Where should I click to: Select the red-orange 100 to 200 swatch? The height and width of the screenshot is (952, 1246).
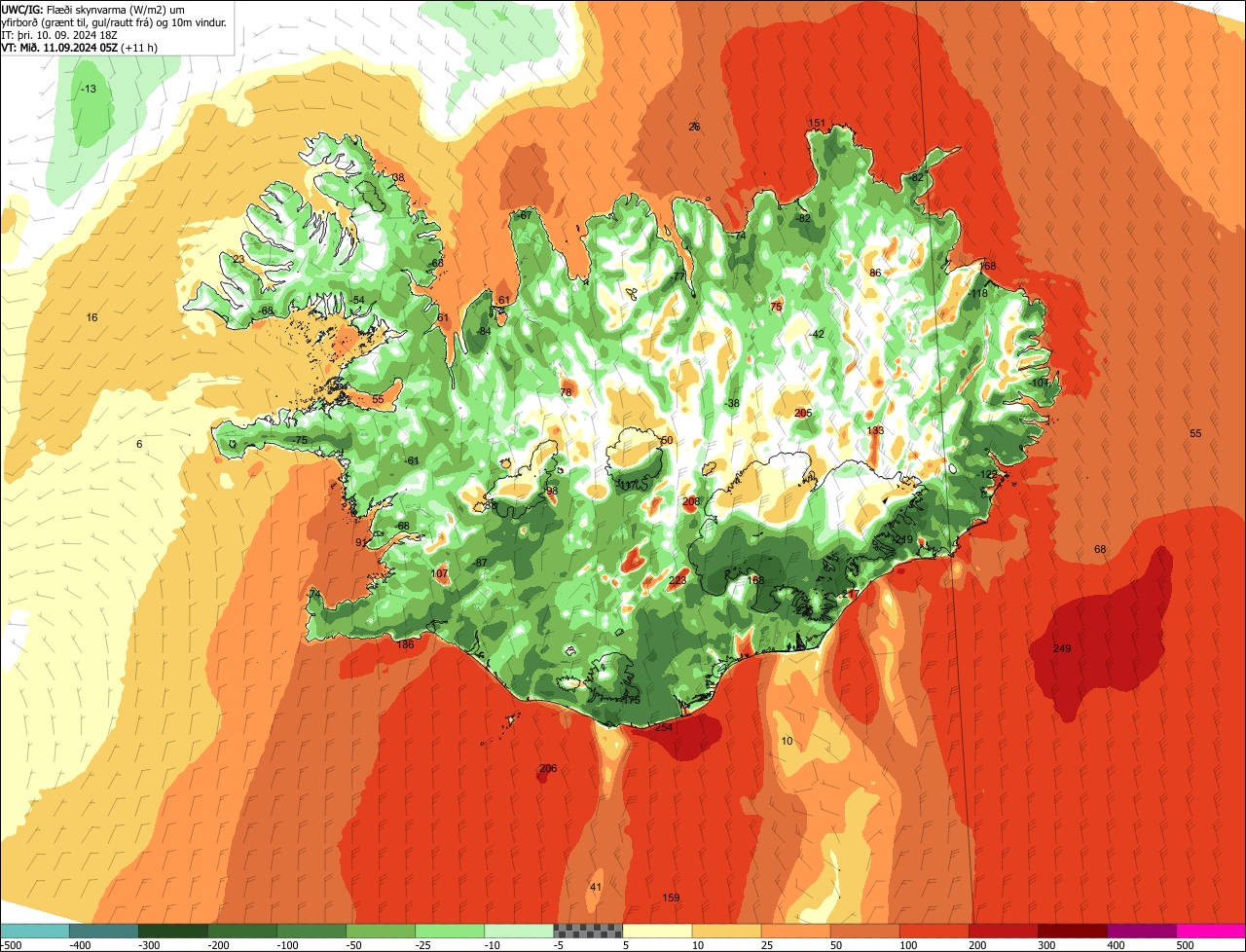(934, 931)
